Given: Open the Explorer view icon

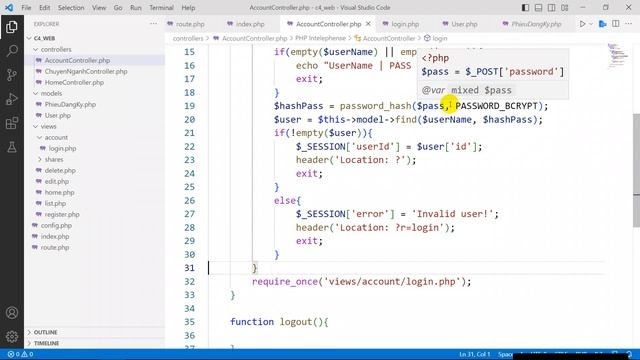Looking at the screenshot, I should point(11,27).
